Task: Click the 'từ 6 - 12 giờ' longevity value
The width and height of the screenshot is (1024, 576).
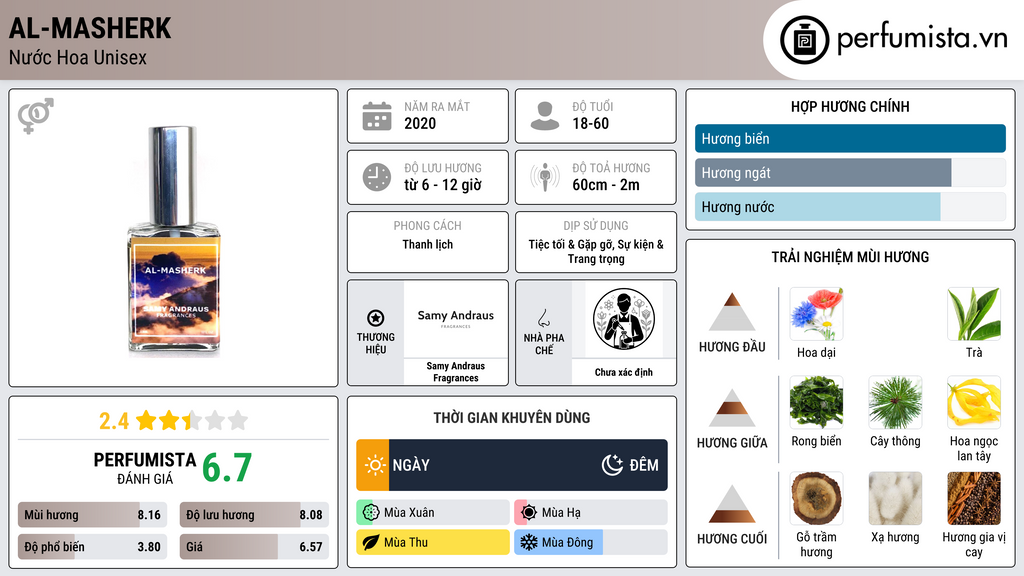Action: click(x=443, y=185)
